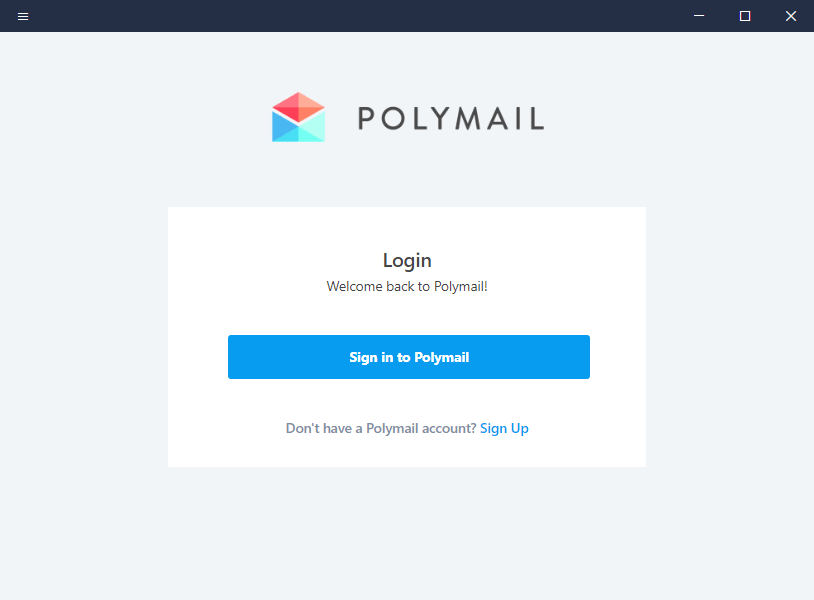The width and height of the screenshot is (814, 600).
Task: Click the POLYMAIL wordmark text
Action: tap(451, 119)
